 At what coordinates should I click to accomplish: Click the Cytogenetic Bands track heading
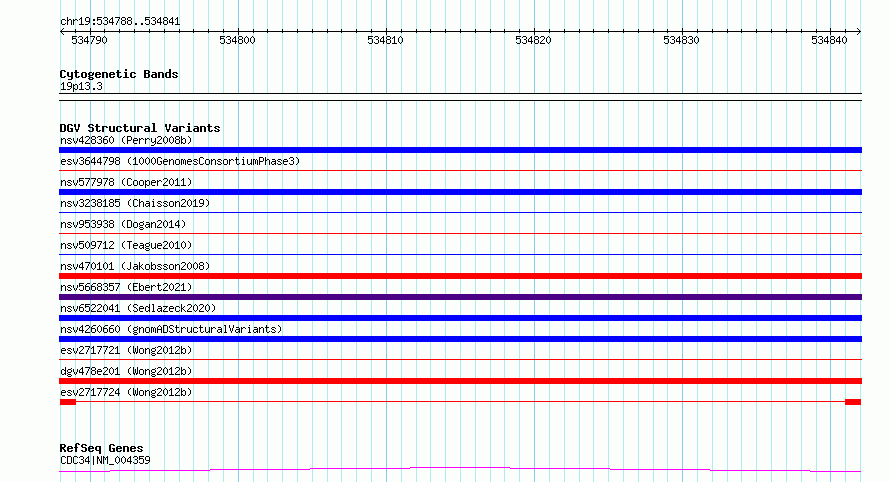pos(119,74)
